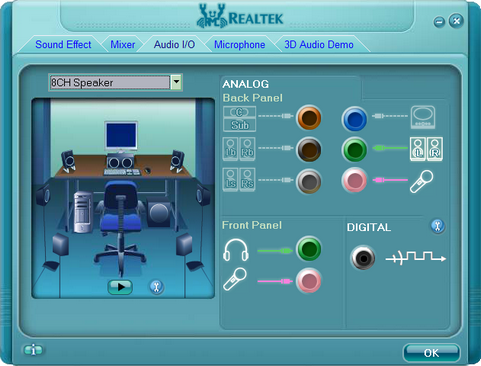Select the line-in device icon
Viewport: 481px width, 366px height.
coord(423,117)
